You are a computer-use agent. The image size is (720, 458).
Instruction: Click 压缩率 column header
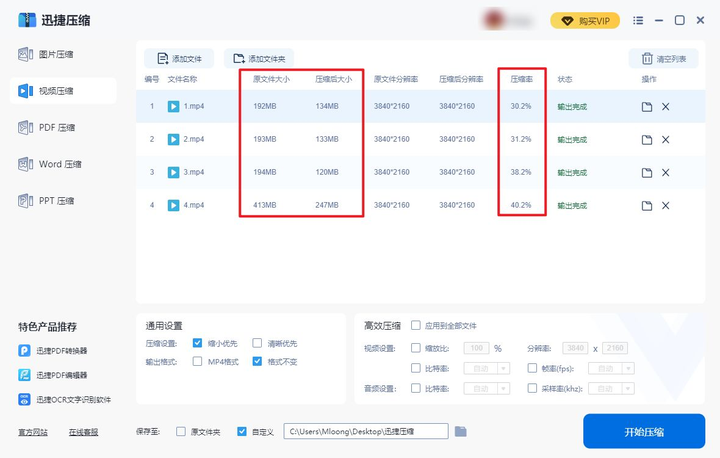[x=521, y=79]
